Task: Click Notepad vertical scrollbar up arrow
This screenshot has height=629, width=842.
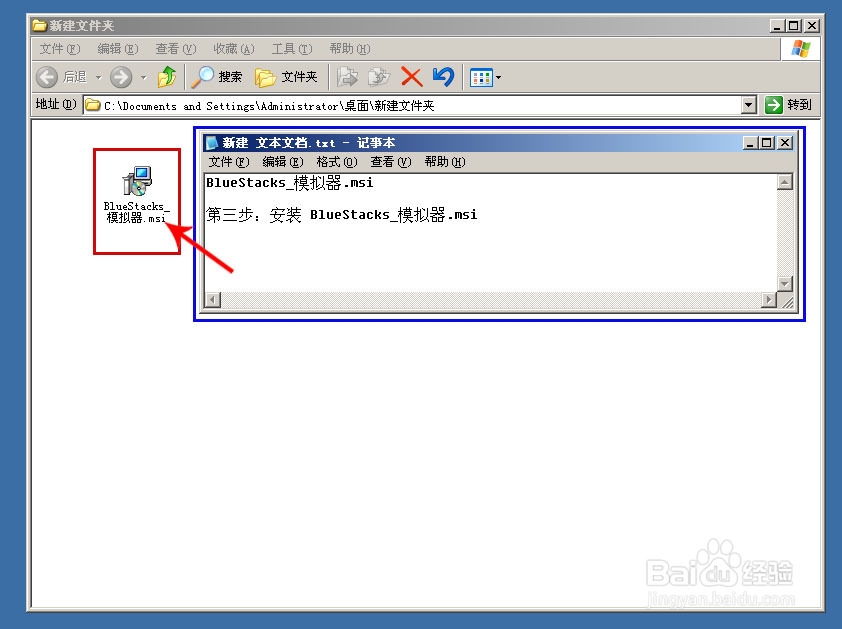Action: [x=785, y=182]
